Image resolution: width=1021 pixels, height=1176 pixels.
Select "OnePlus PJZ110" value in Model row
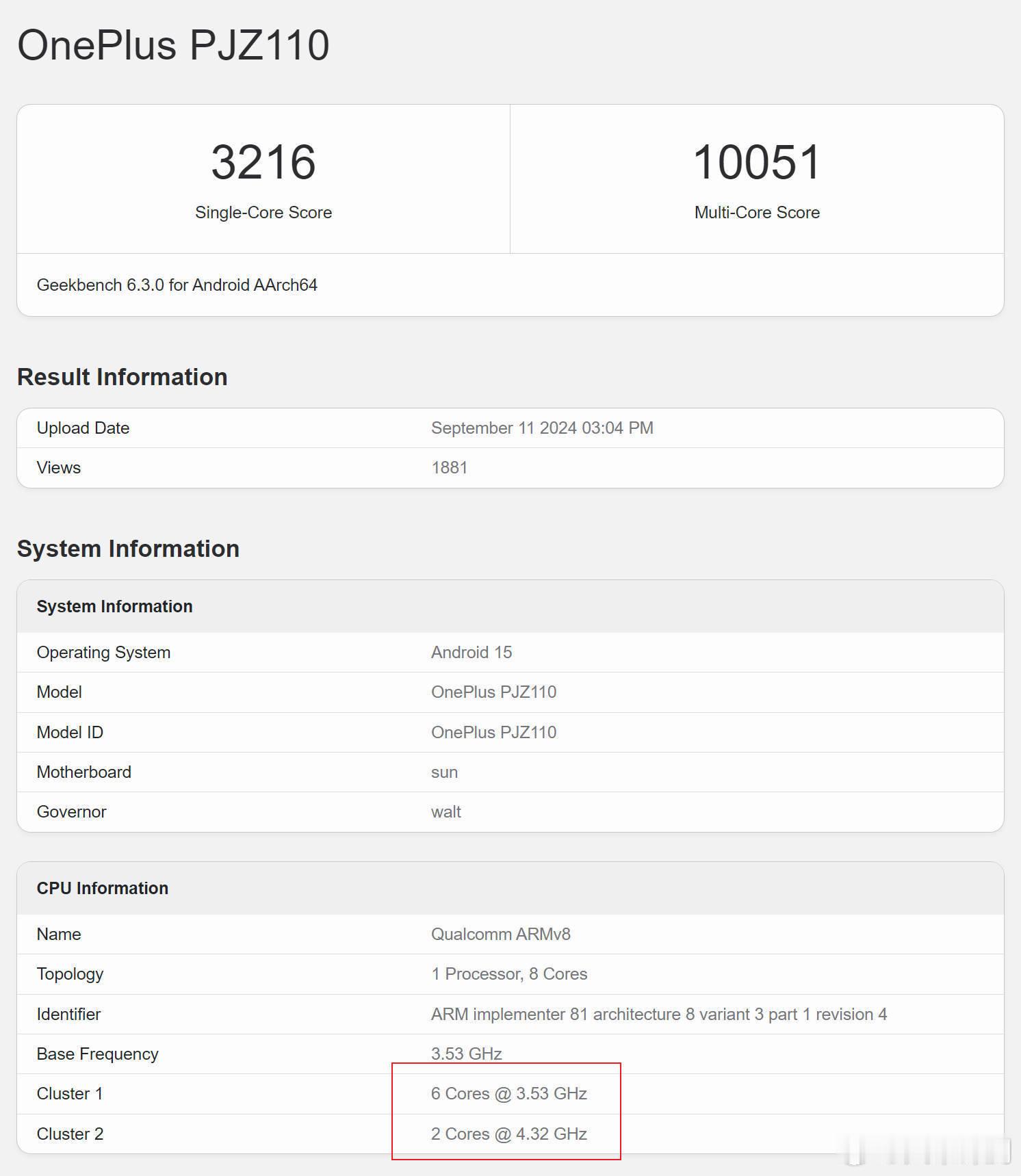pos(493,692)
